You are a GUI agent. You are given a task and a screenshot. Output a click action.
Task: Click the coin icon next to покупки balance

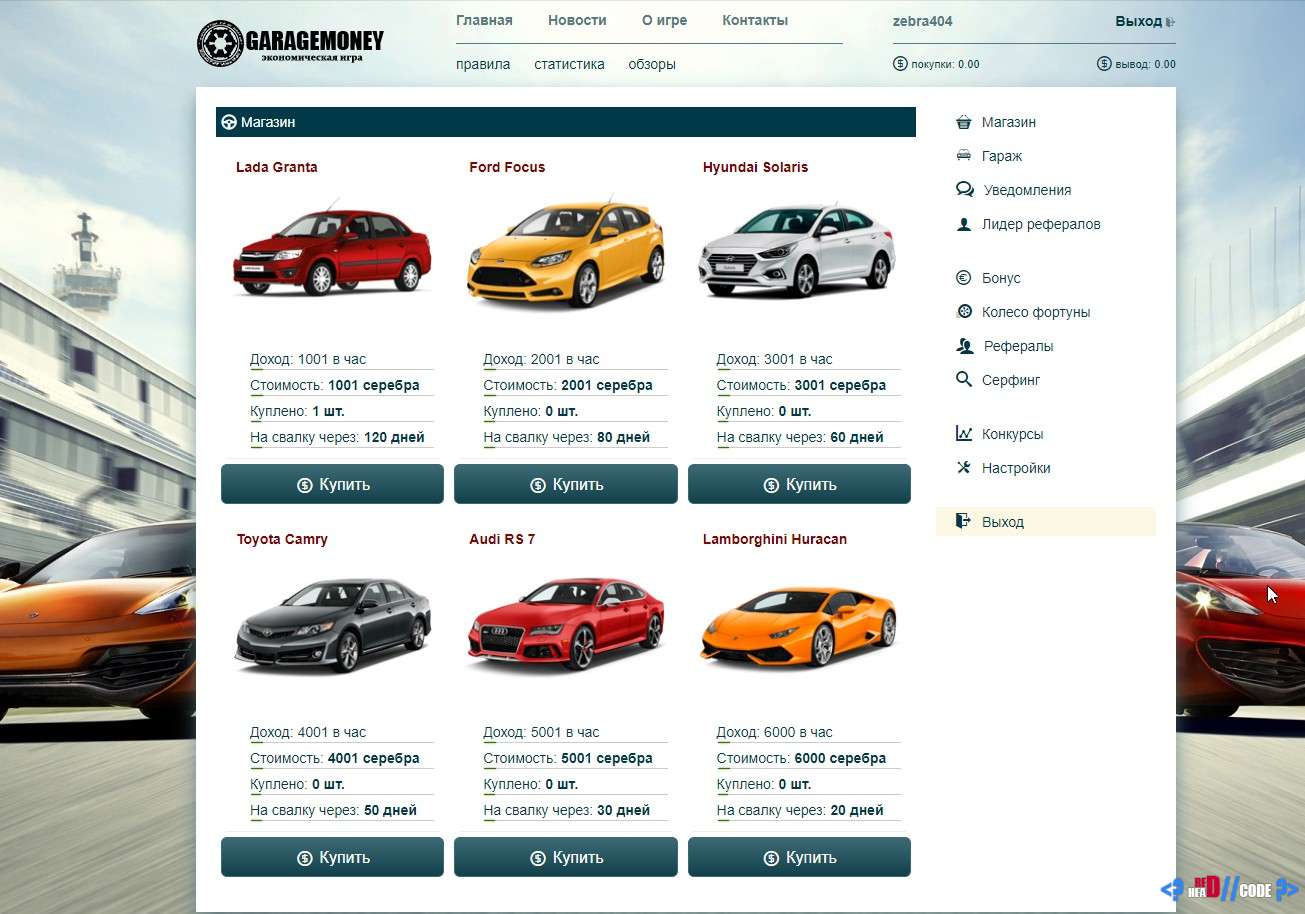pyautogui.click(x=899, y=64)
